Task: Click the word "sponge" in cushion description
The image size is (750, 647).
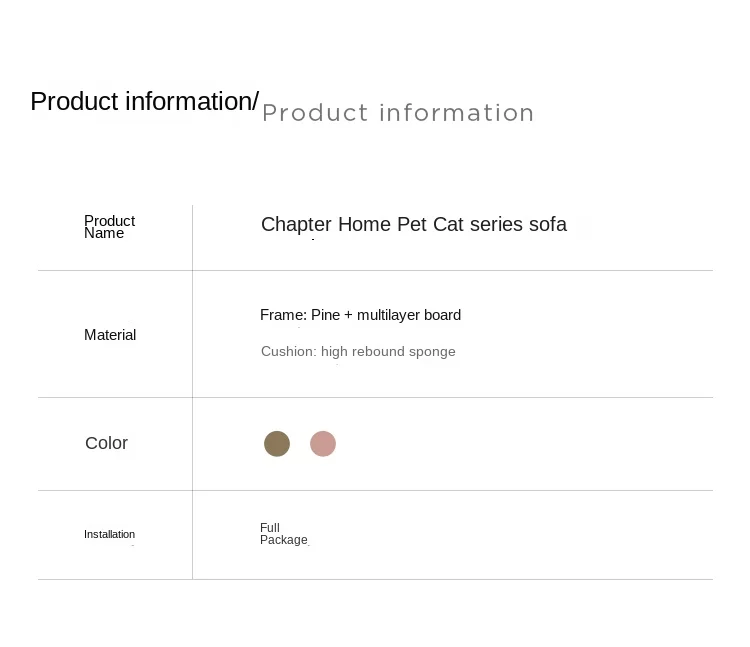Action: pos(432,351)
